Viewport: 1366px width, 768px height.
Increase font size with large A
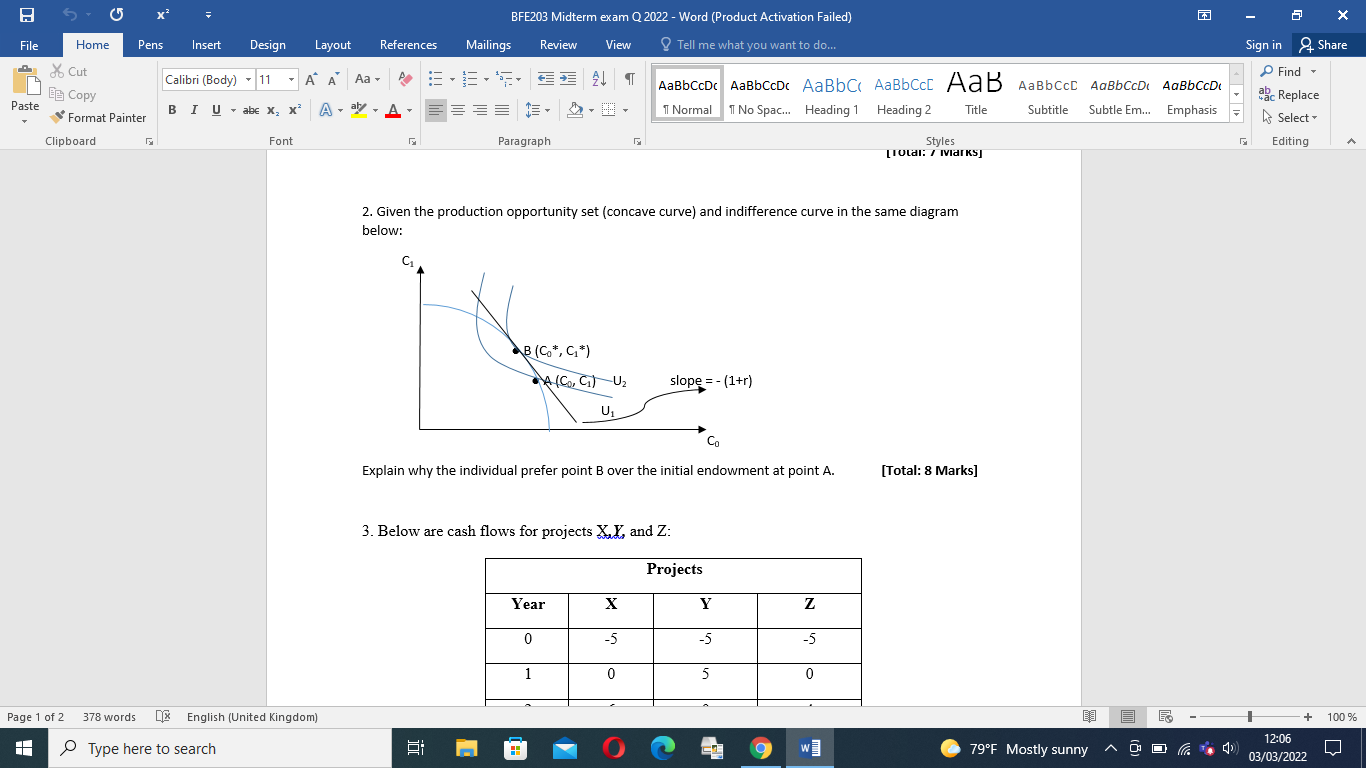311,79
